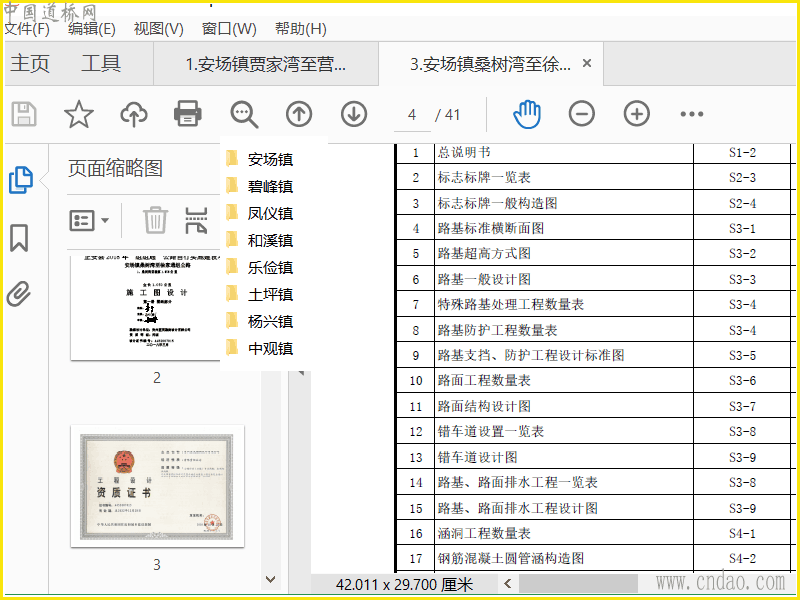Switch to 1.安场镇贾家湾至营 document tab
Screen dimensions: 800x600
pyautogui.click(x=266, y=64)
